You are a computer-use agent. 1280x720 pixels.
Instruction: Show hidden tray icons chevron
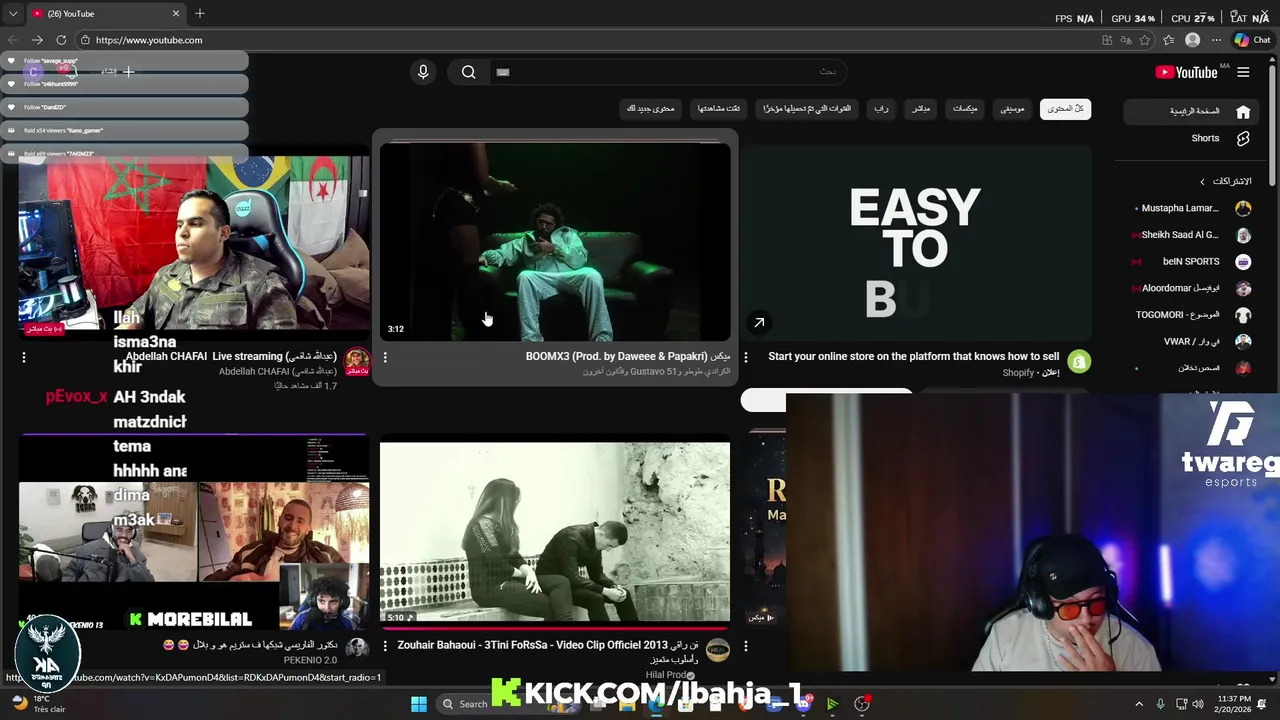pos(1139,704)
